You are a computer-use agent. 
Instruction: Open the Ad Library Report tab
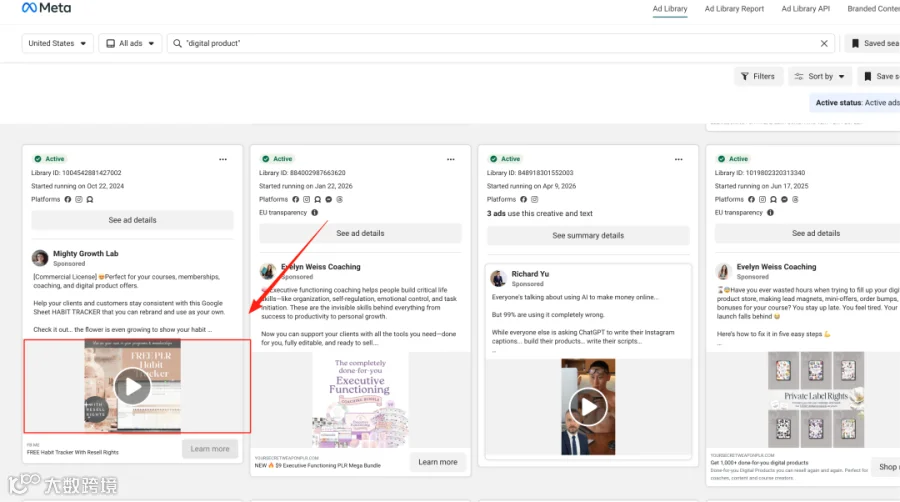734,9
